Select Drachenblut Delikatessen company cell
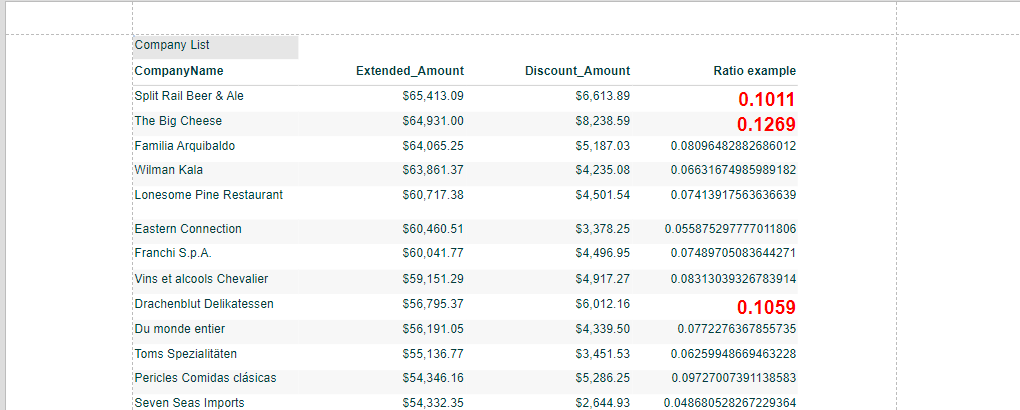Image resolution: width=1020 pixels, height=410 pixels. [204, 304]
